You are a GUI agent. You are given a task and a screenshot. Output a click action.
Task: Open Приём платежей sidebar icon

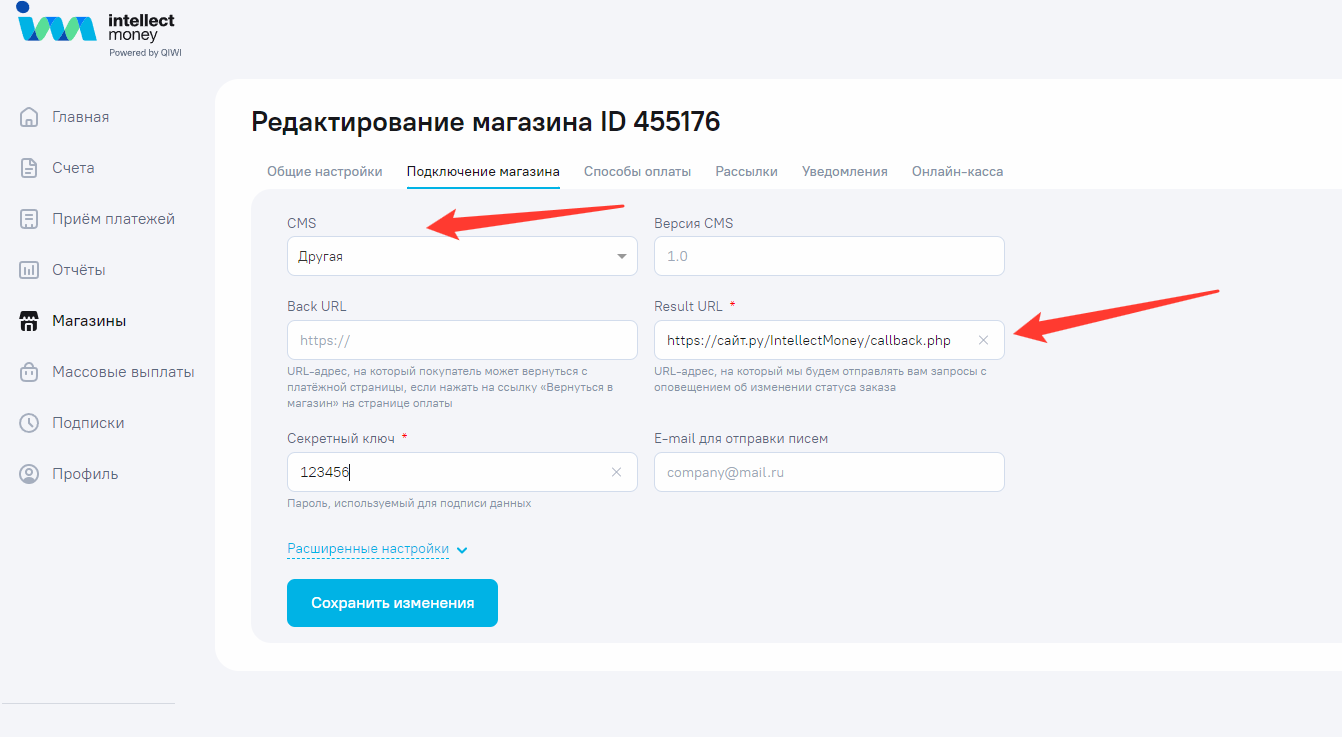click(29, 219)
